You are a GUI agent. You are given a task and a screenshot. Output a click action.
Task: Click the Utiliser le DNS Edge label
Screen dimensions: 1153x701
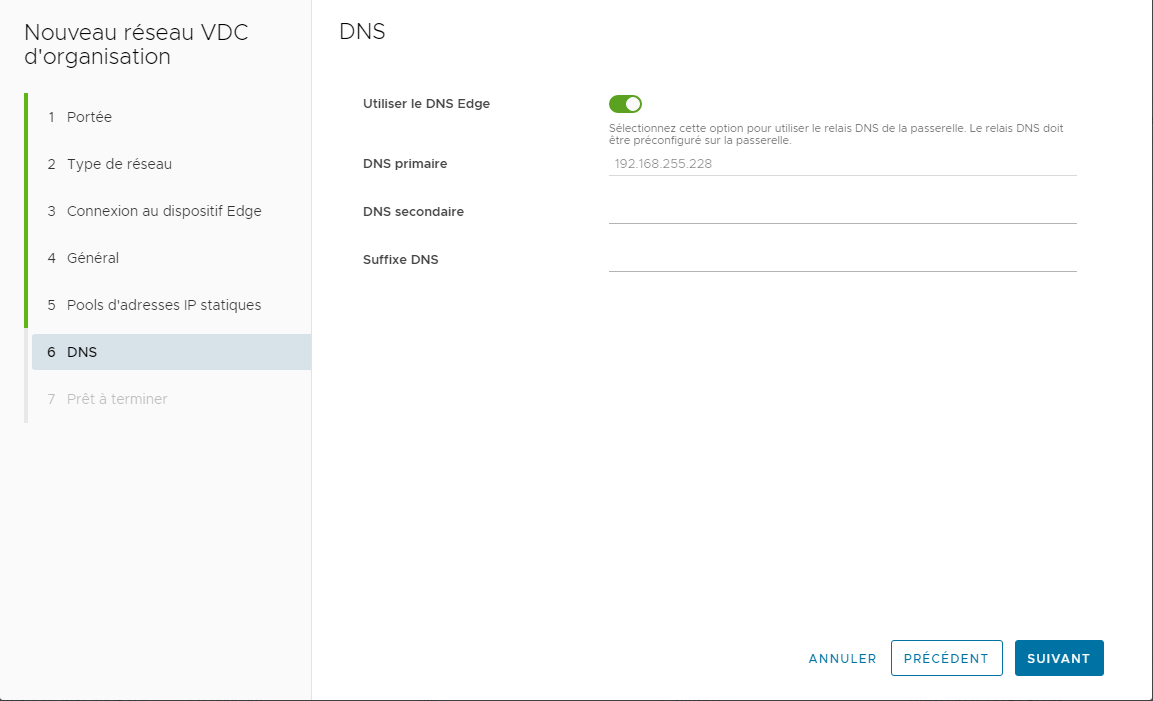tap(426, 104)
